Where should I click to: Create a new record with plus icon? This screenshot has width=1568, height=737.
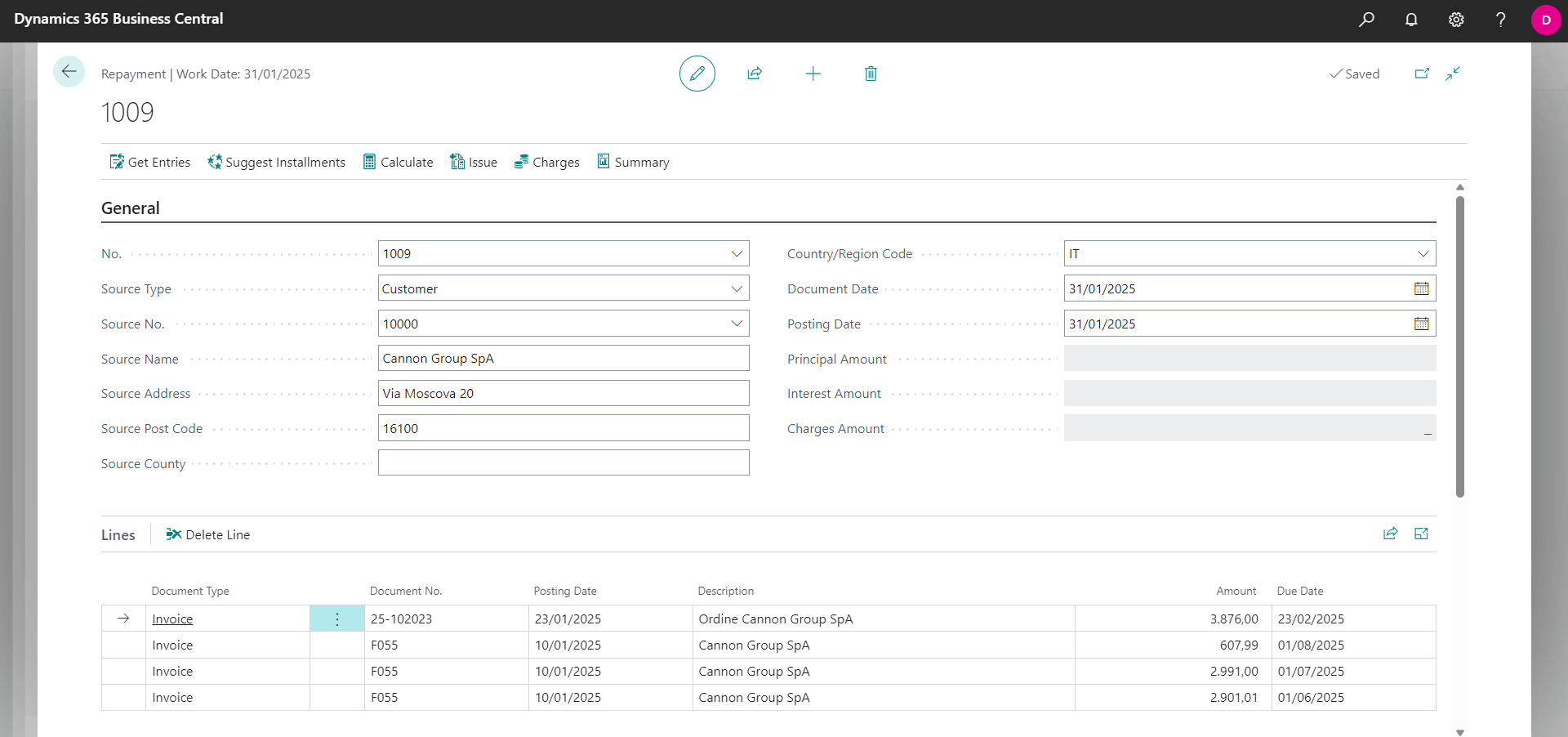[x=813, y=74]
